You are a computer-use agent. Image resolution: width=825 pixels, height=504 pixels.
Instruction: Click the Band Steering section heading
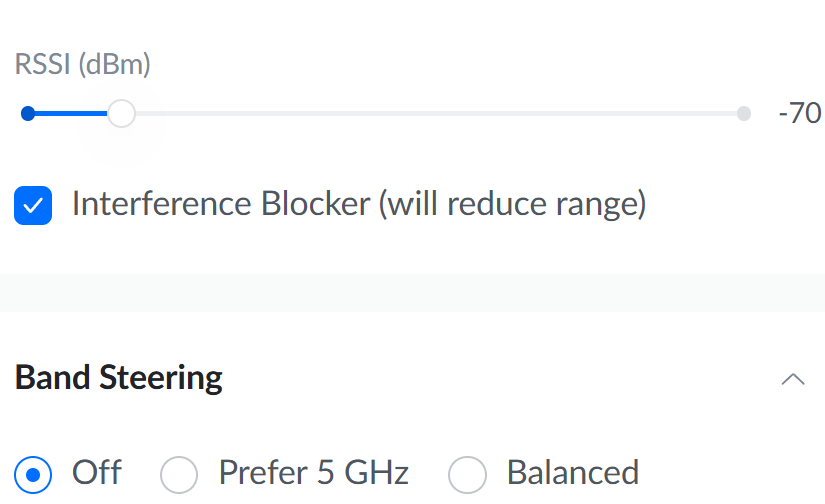[119, 378]
